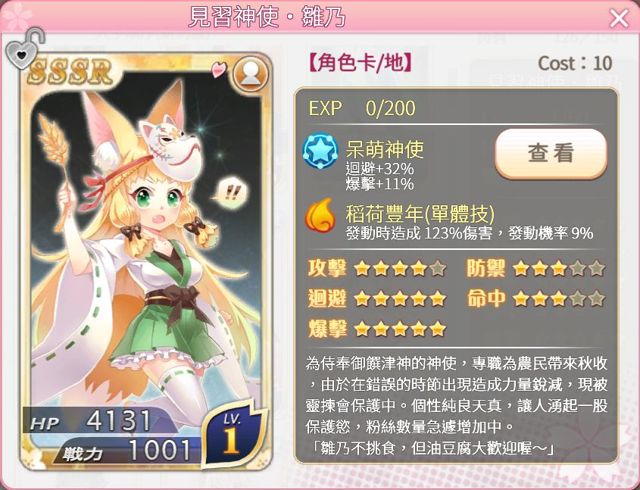Select the blue star 呆萌神使 ability icon
Screen dimensions: 640x490
pos(320,150)
